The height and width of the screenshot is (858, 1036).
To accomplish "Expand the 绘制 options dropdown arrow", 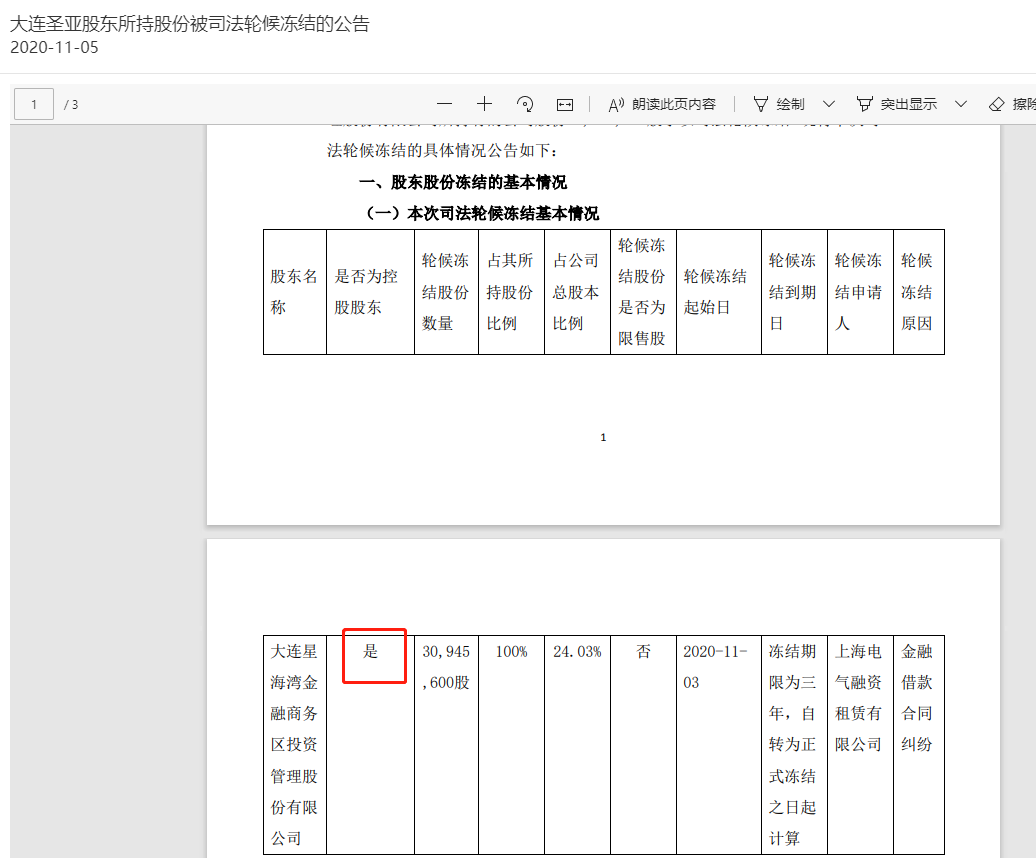I will 828,104.
